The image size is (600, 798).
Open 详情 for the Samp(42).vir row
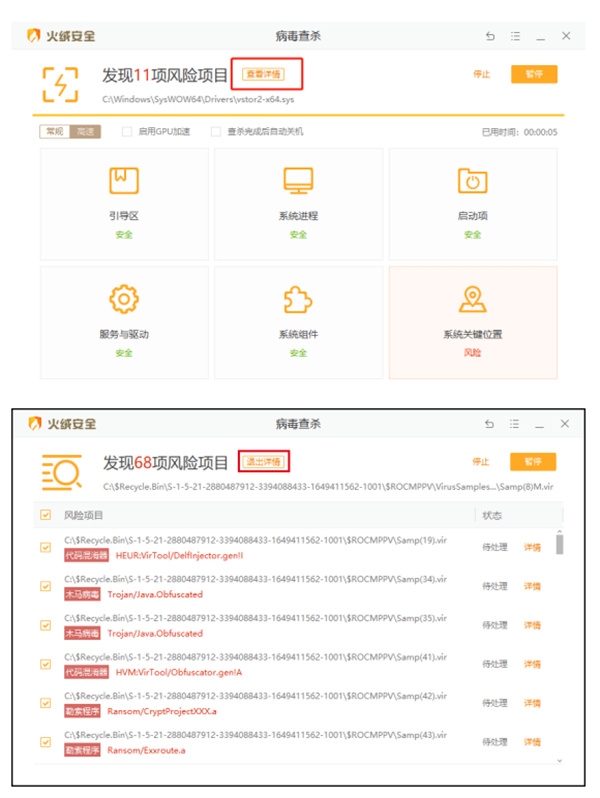[532, 703]
